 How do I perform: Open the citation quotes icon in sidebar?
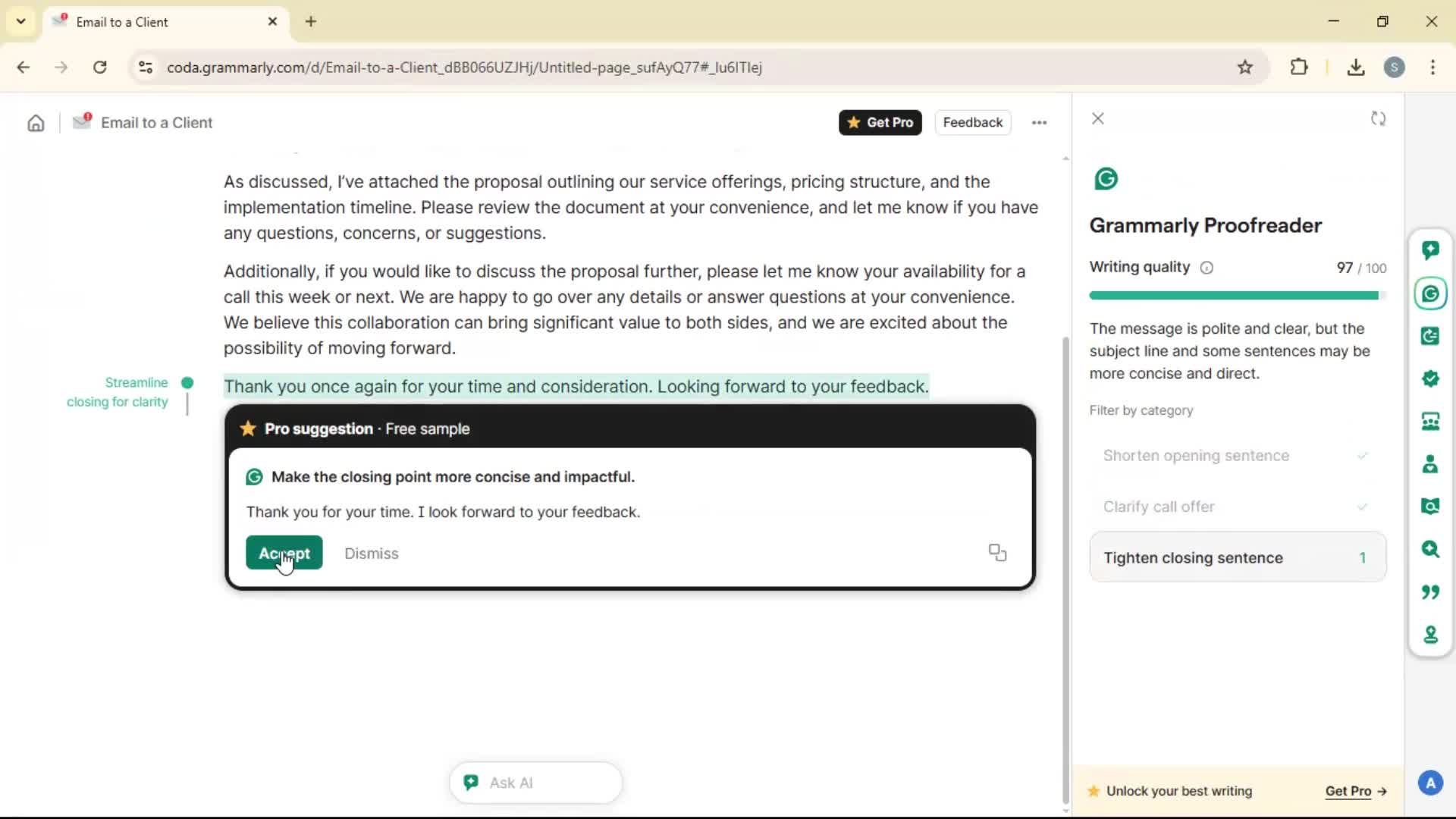[x=1430, y=591]
